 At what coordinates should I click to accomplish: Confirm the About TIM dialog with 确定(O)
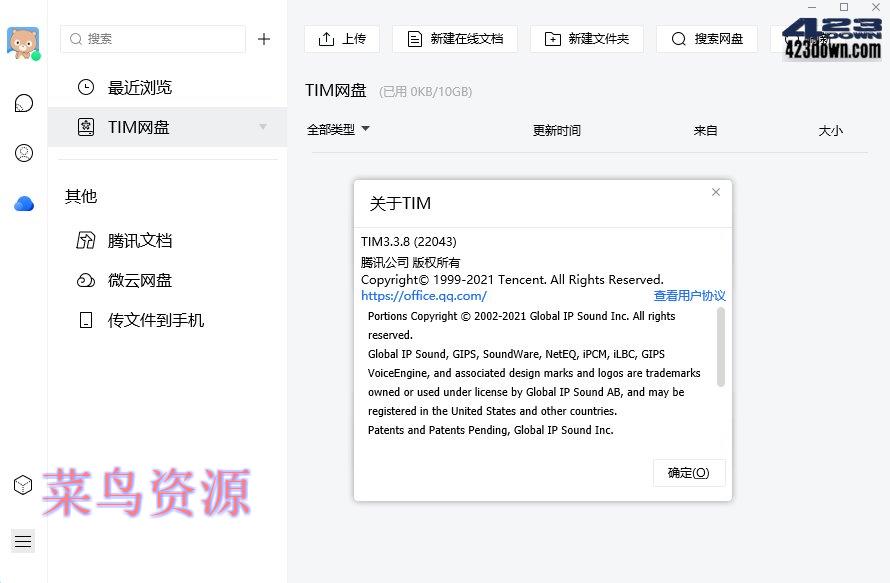[688, 473]
